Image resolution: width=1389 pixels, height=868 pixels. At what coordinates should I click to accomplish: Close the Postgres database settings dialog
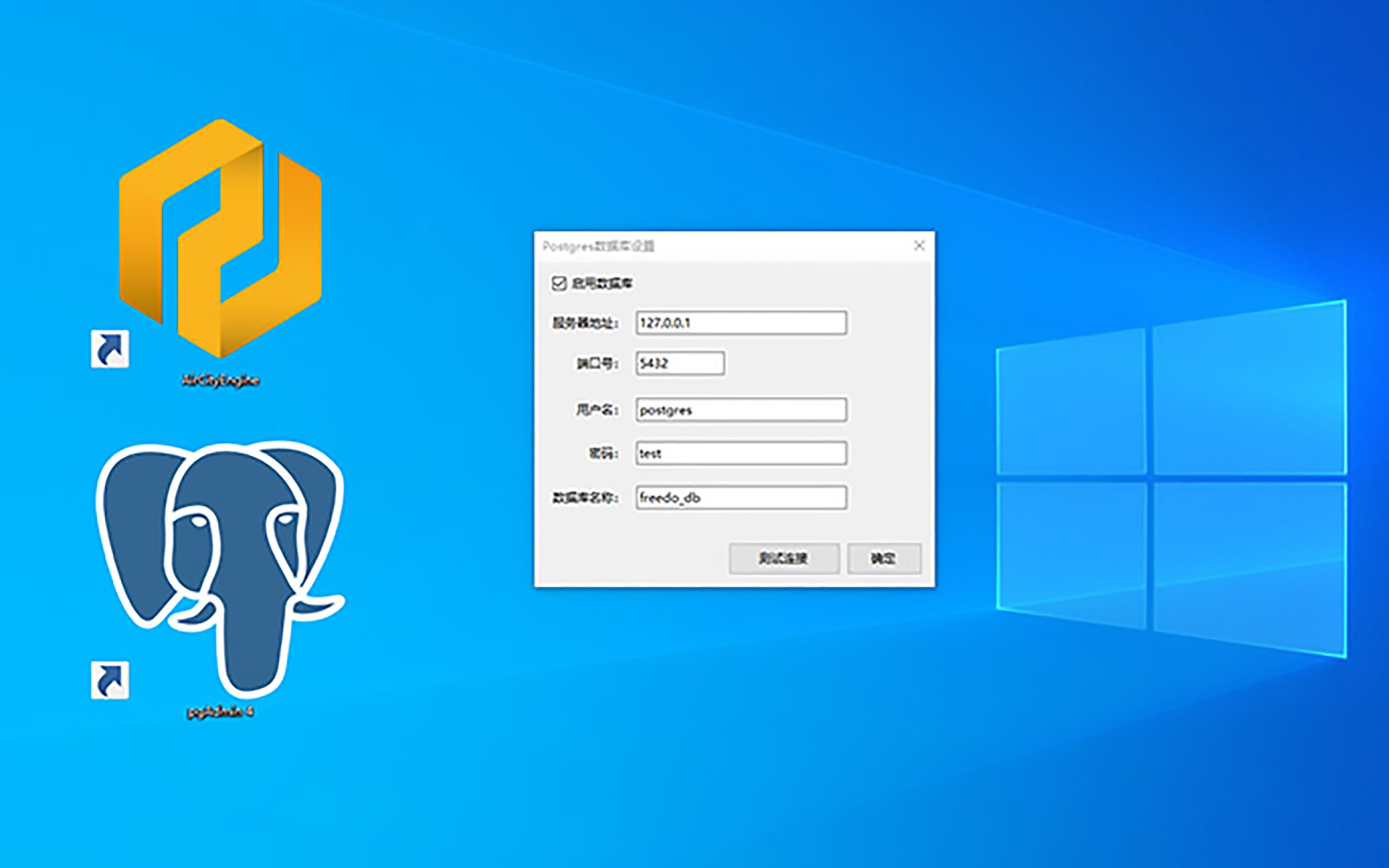point(919,246)
